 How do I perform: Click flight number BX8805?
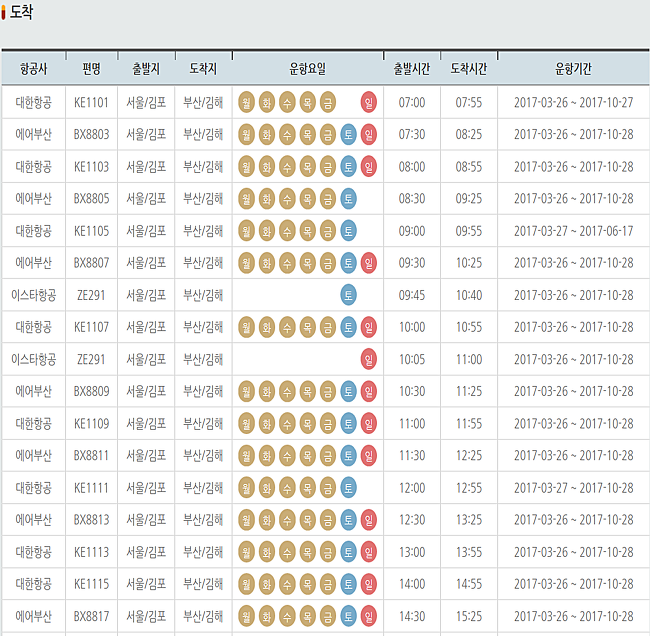pos(91,199)
